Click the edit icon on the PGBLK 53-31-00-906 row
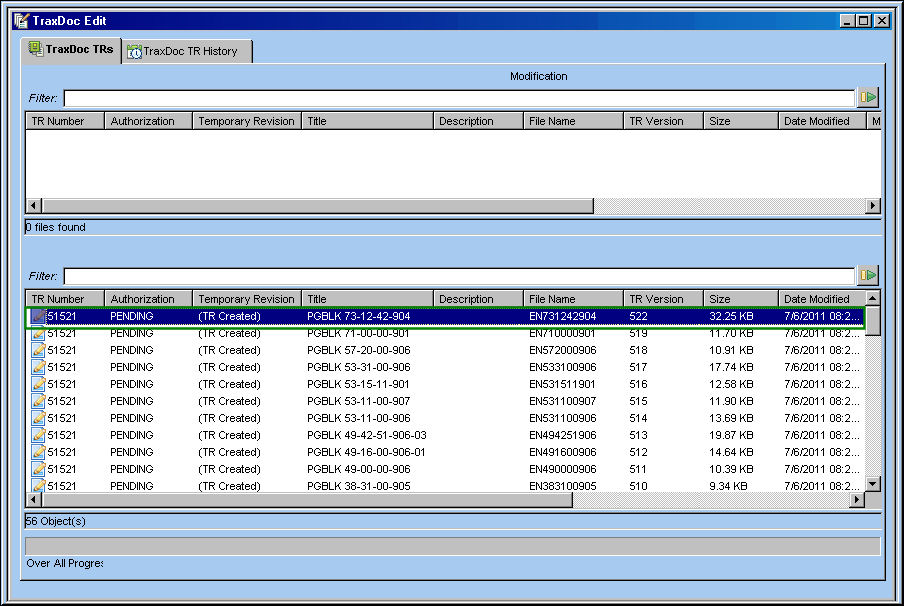The width and height of the screenshot is (904, 606). pos(38,367)
